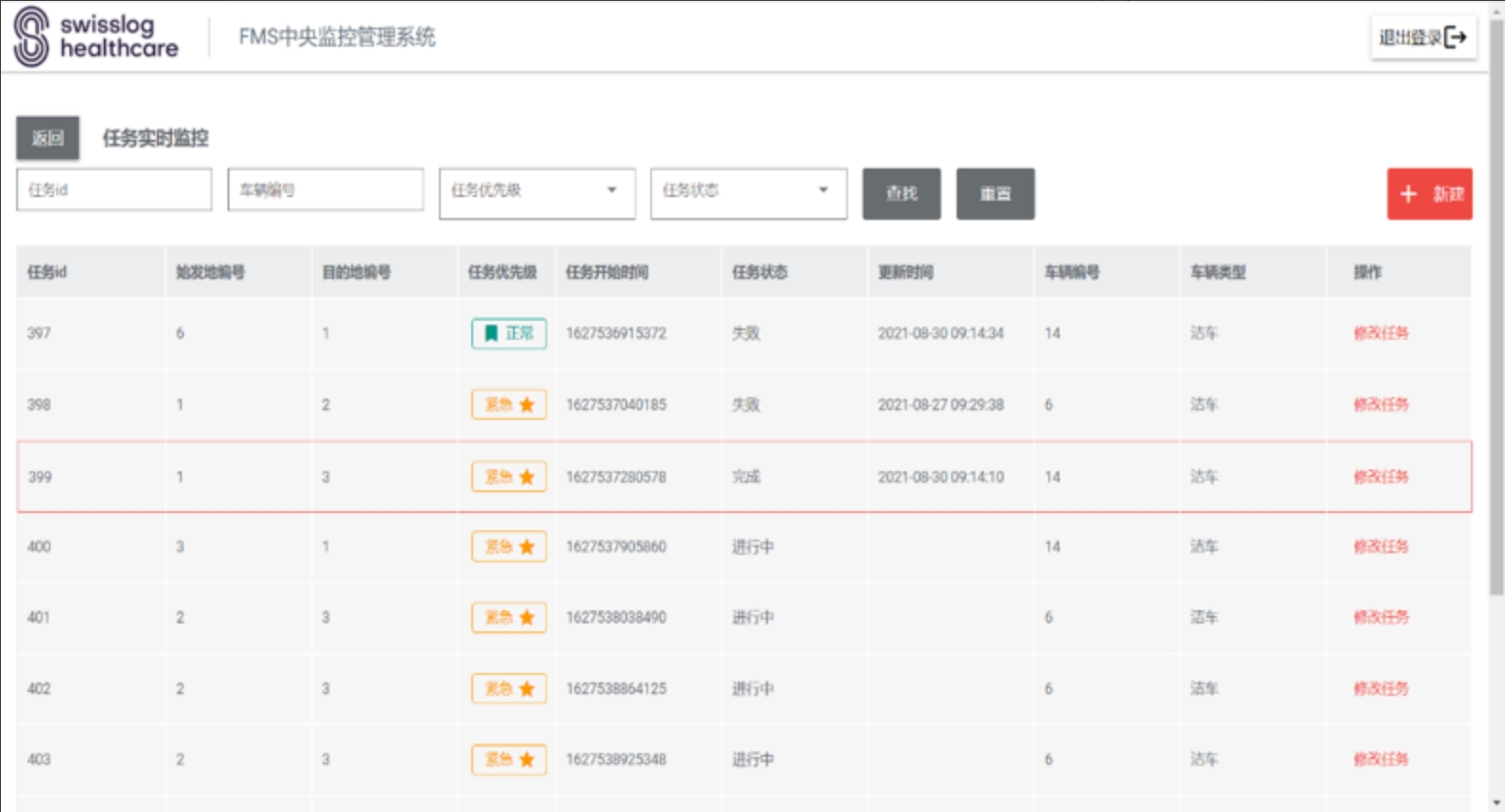Open the 任务优先级 dropdown

click(537, 193)
